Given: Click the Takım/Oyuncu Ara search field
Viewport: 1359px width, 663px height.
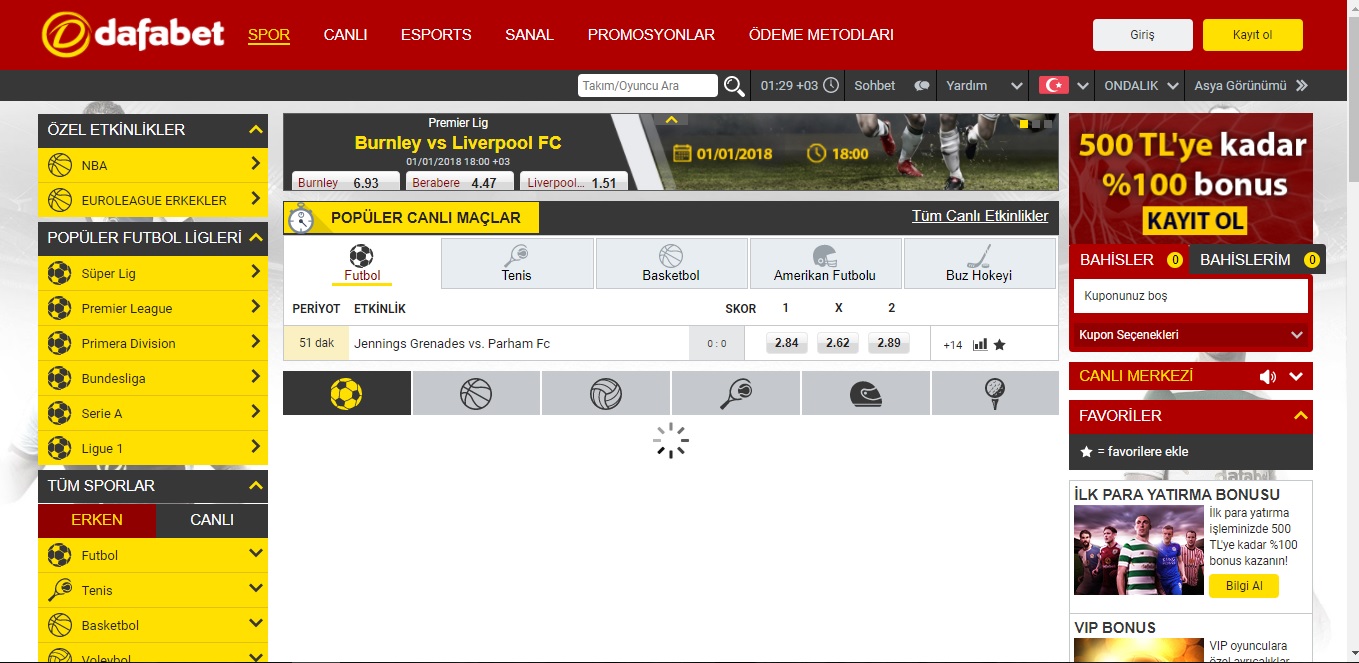Looking at the screenshot, I should [x=648, y=86].
